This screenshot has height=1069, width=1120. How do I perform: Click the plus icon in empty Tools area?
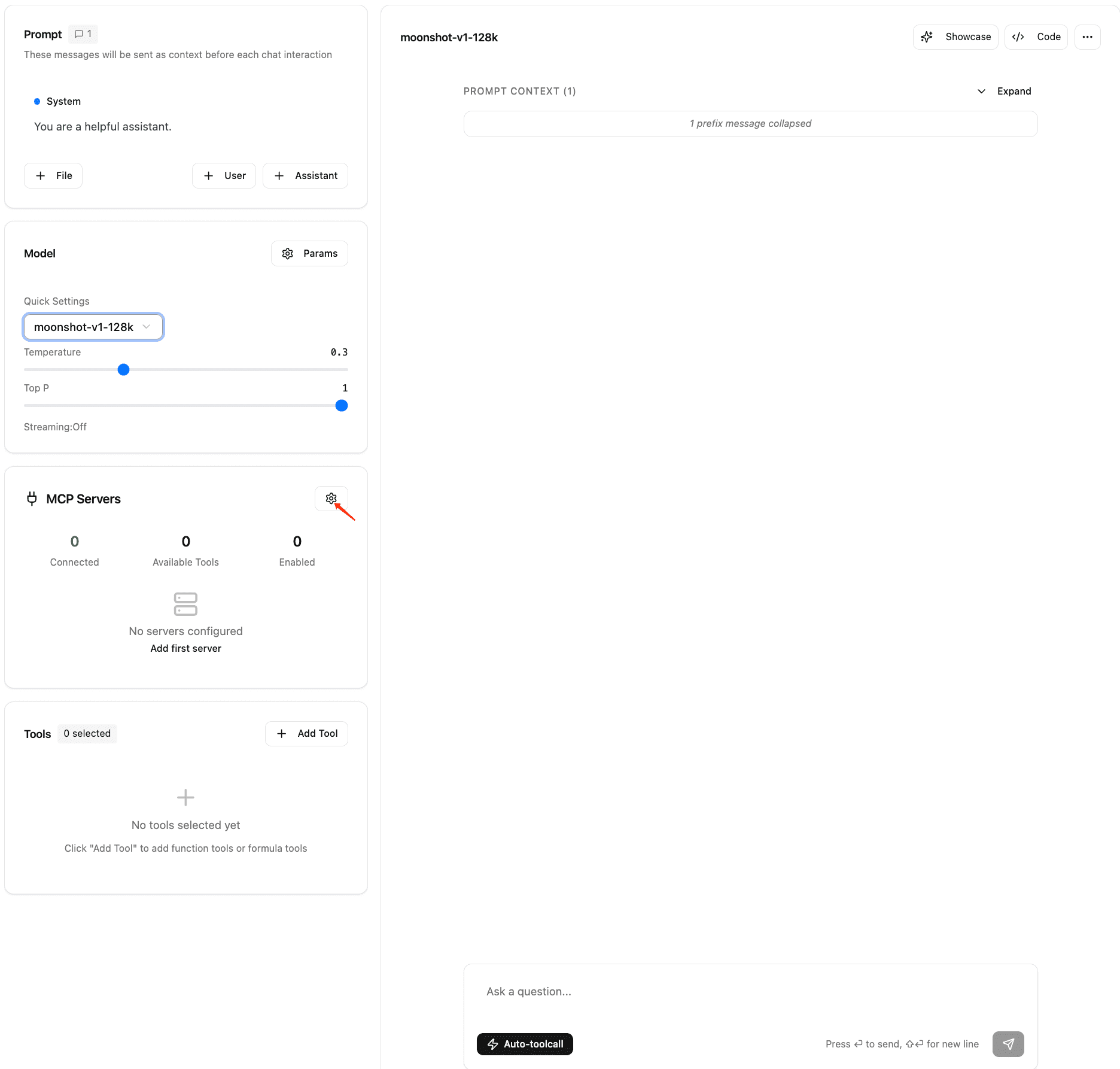point(185,797)
